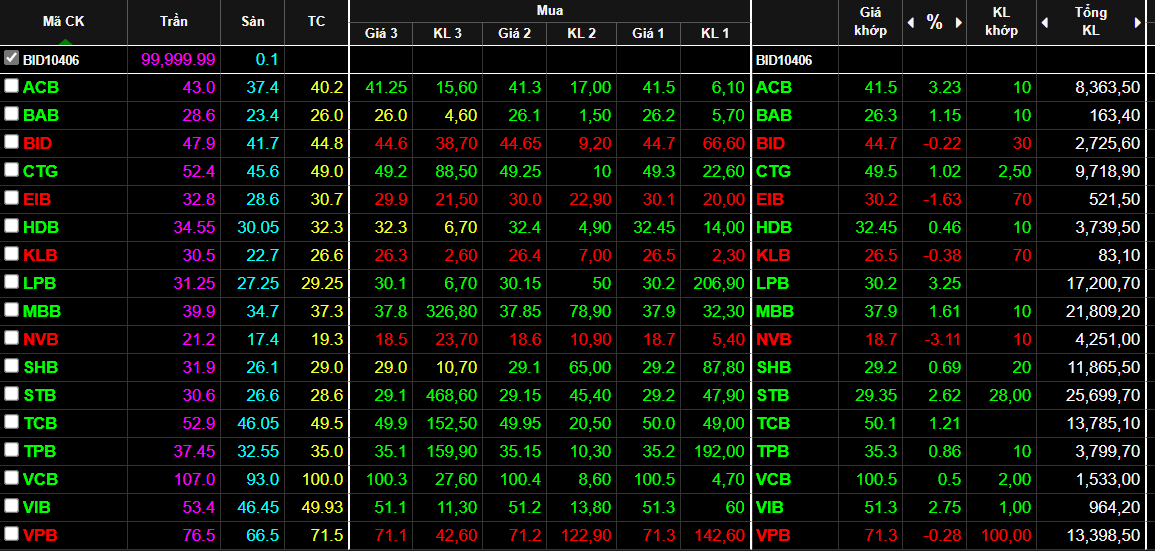Open the STB stock symbol link

[40, 396]
